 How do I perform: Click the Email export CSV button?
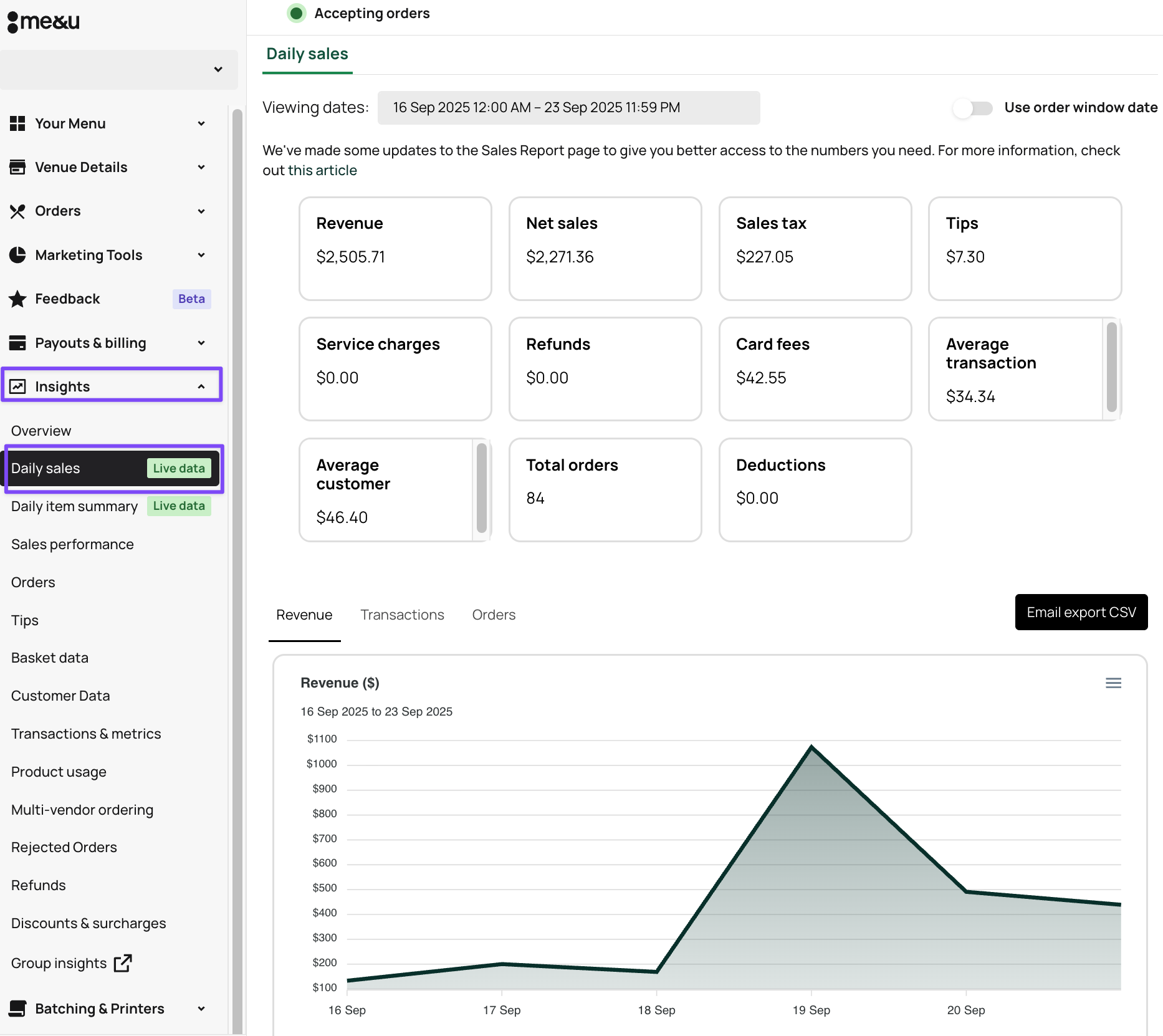pyautogui.click(x=1081, y=612)
